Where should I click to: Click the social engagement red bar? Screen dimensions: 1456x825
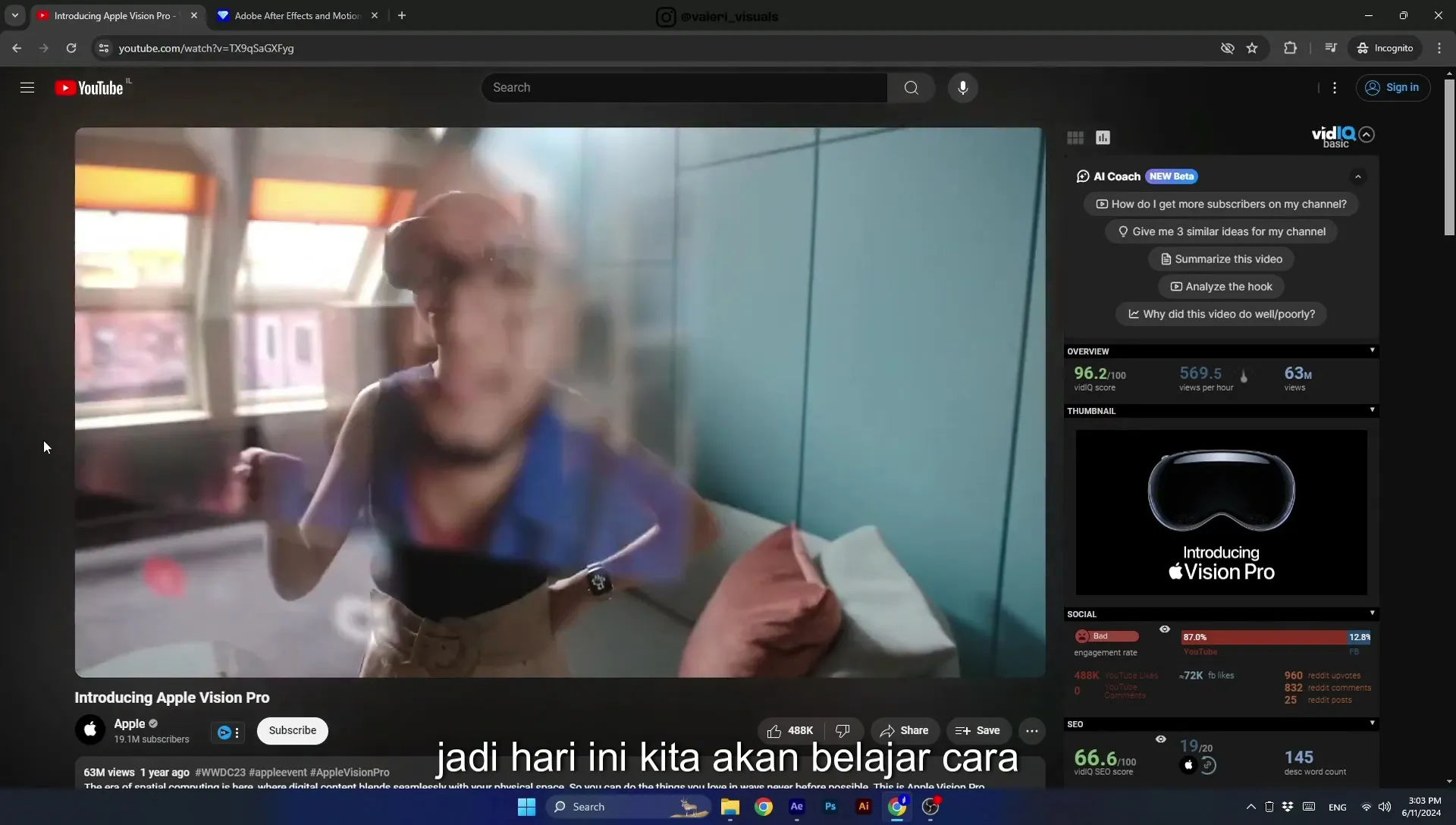(x=1264, y=638)
